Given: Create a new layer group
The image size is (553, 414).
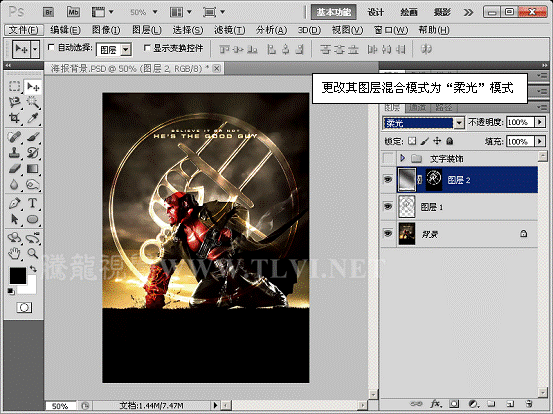Looking at the screenshot, I should pyautogui.click(x=491, y=403).
